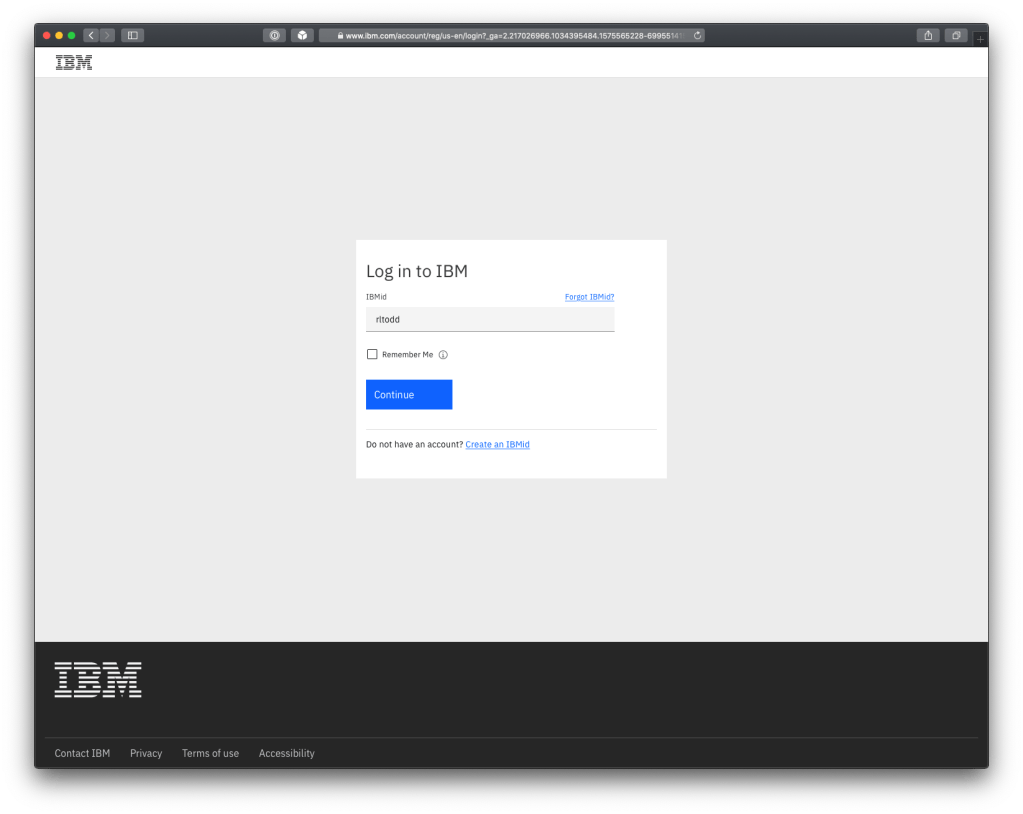Open the Create an IBMid link
This screenshot has height=814, width=1023.
(497, 444)
